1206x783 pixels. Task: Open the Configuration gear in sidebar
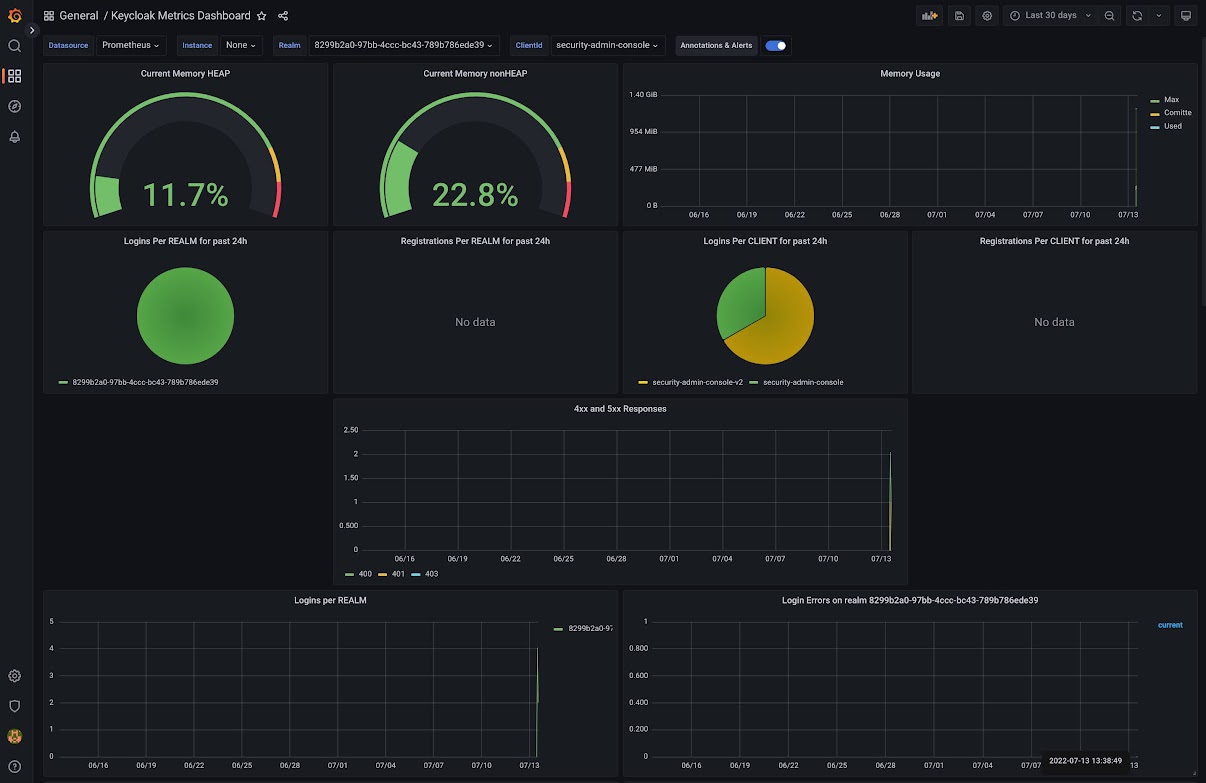point(14,676)
